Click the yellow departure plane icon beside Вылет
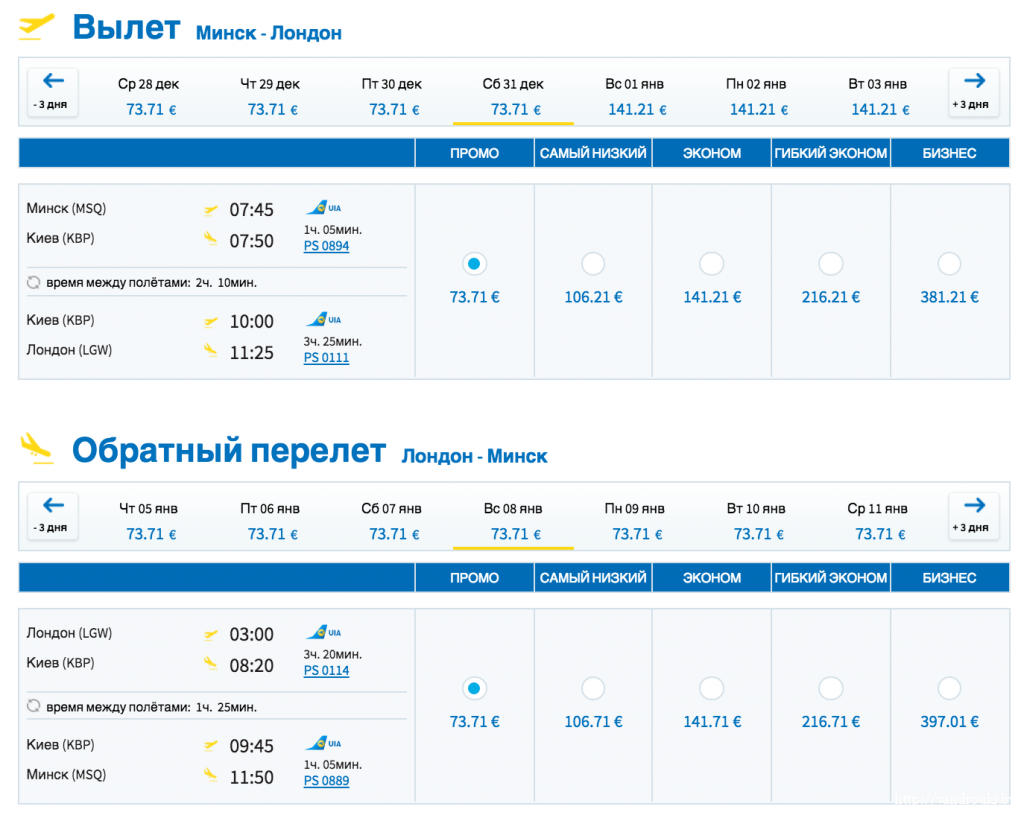The height and width of the screenshot is (815, 1024). (37, 27)
